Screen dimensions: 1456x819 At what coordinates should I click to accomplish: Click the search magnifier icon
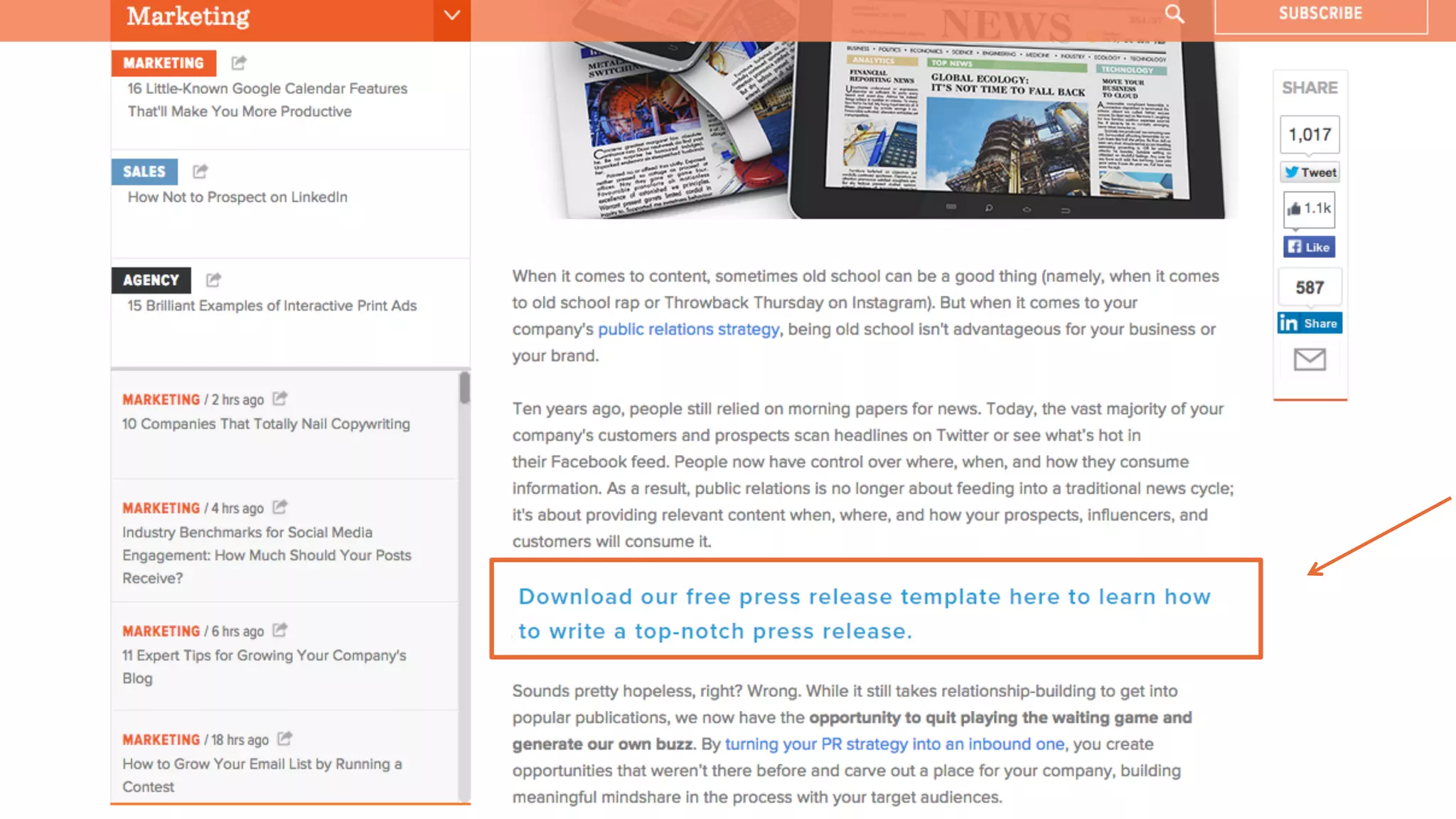click(x=1174, y=14)
